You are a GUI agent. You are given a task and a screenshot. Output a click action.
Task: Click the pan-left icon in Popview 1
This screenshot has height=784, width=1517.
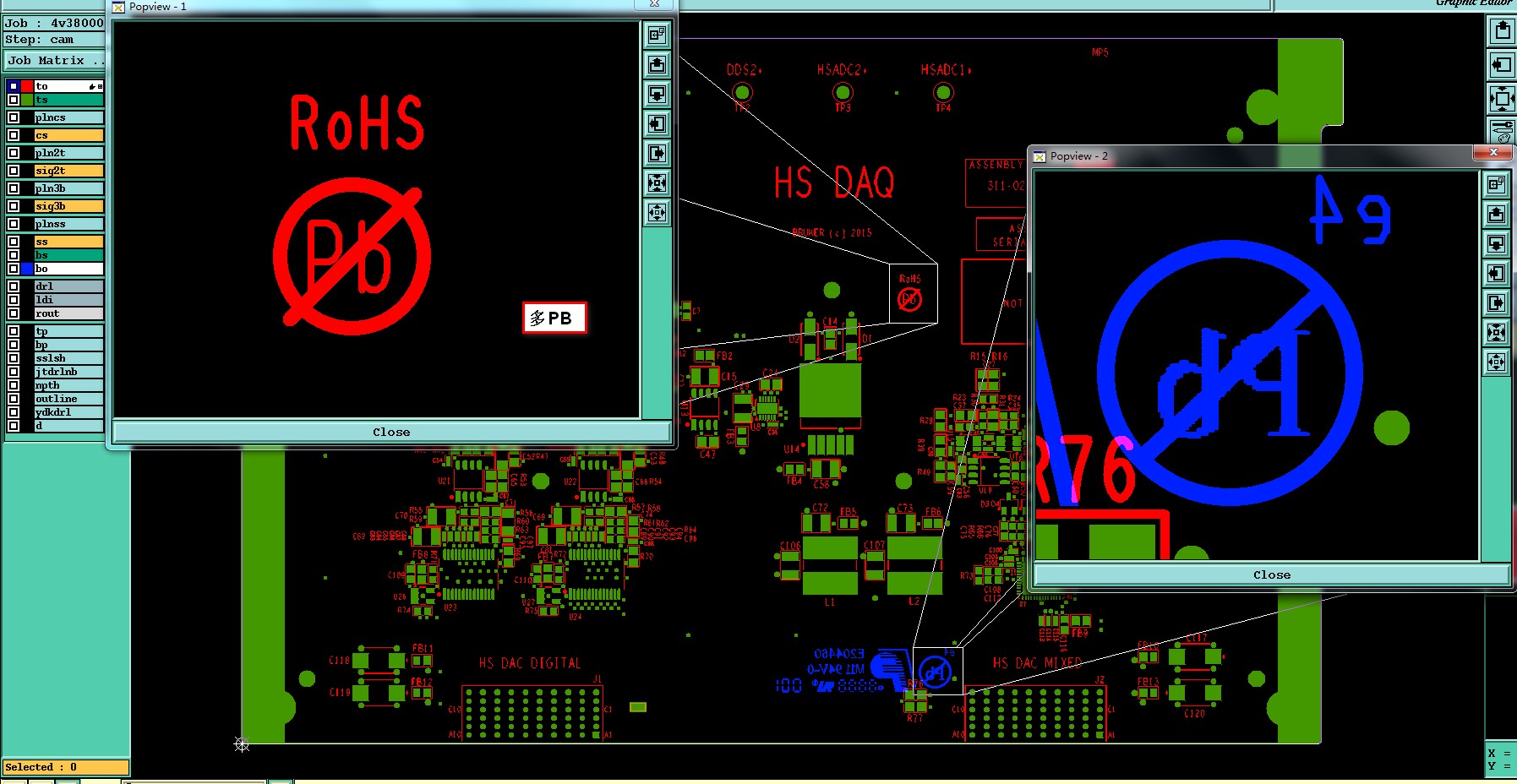658,123
